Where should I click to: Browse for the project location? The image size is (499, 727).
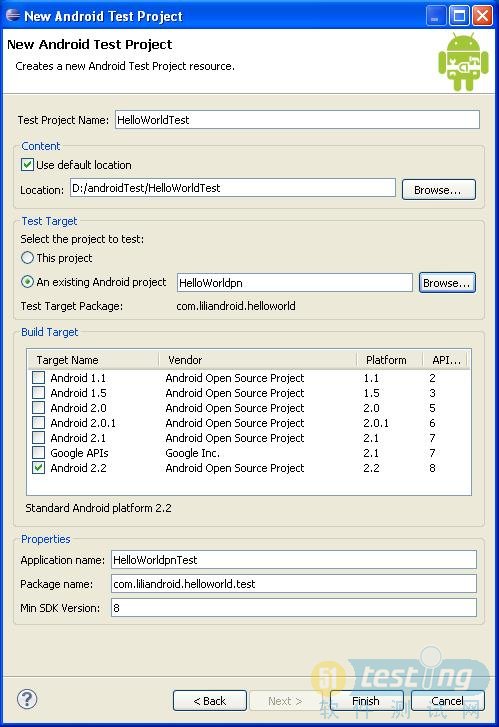pyautogui.click(x=439, y=190)
